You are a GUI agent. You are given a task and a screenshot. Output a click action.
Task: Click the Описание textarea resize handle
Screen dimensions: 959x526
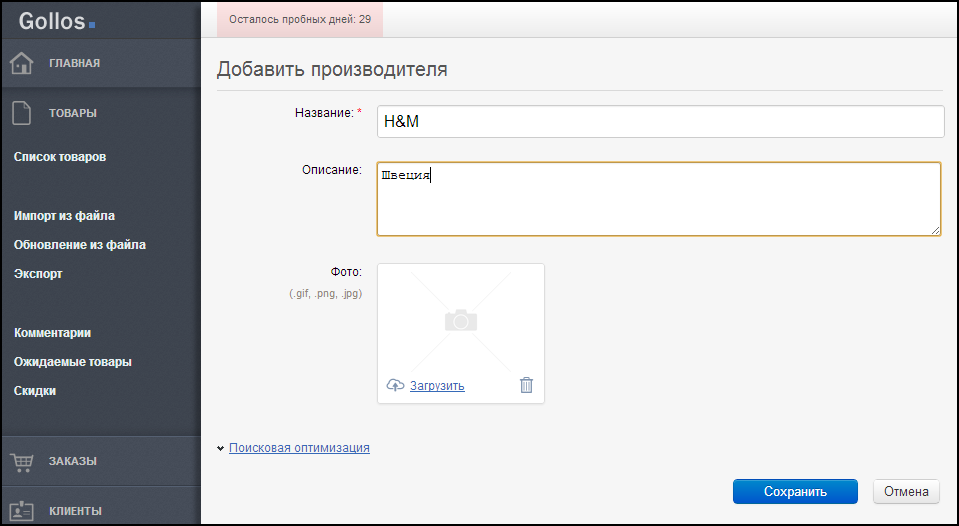coord(935,230)
